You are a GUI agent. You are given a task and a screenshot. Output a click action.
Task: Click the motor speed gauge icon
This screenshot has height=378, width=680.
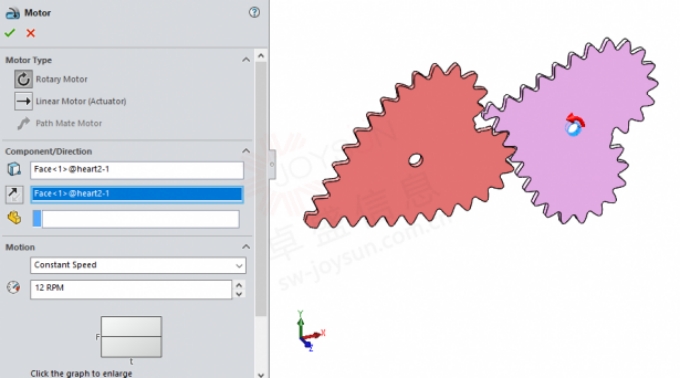pos(13,287)
